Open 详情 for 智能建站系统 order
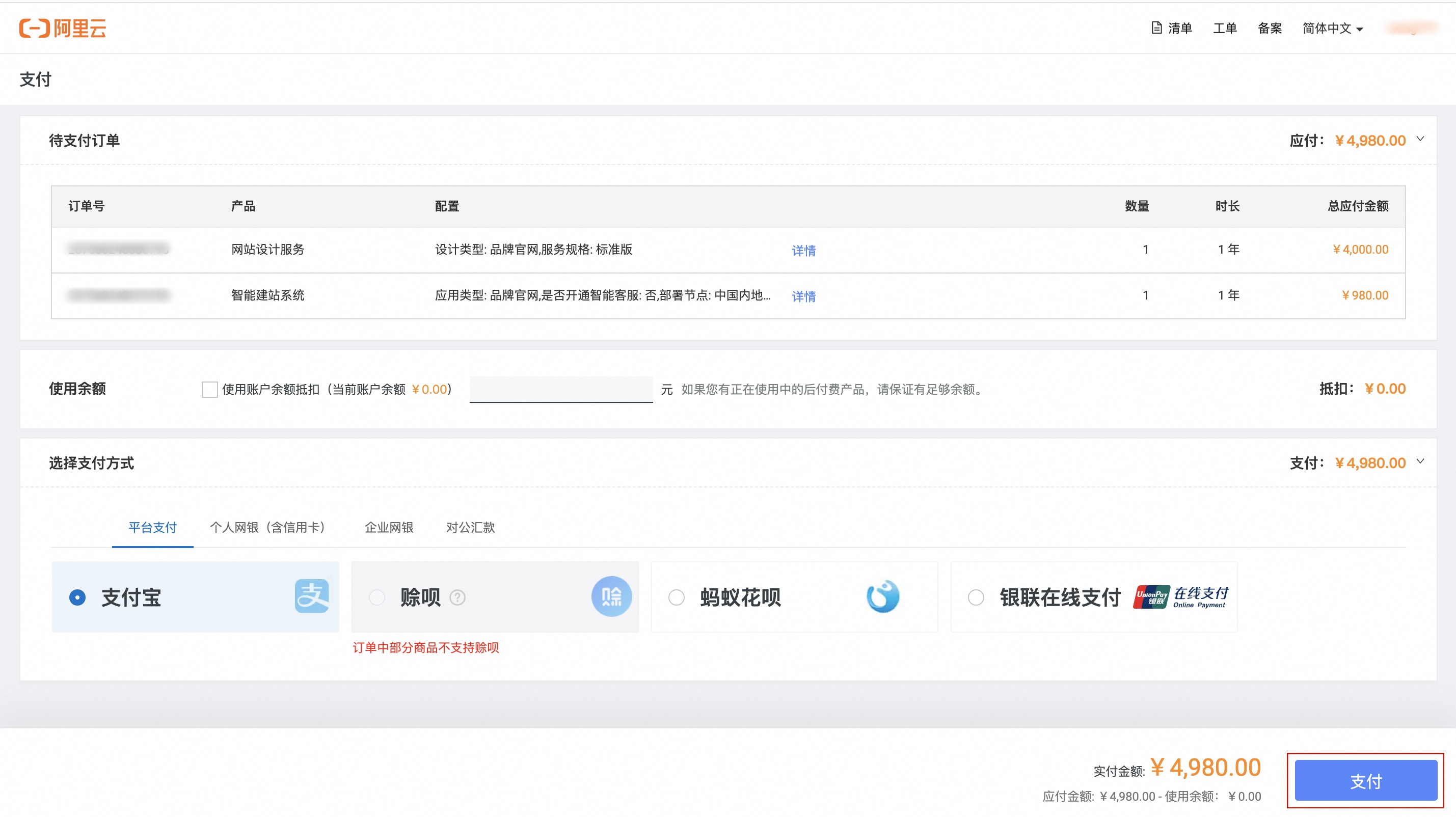Image resolution: width=1456 pixels, height=817 pixels. pos(804,296)
